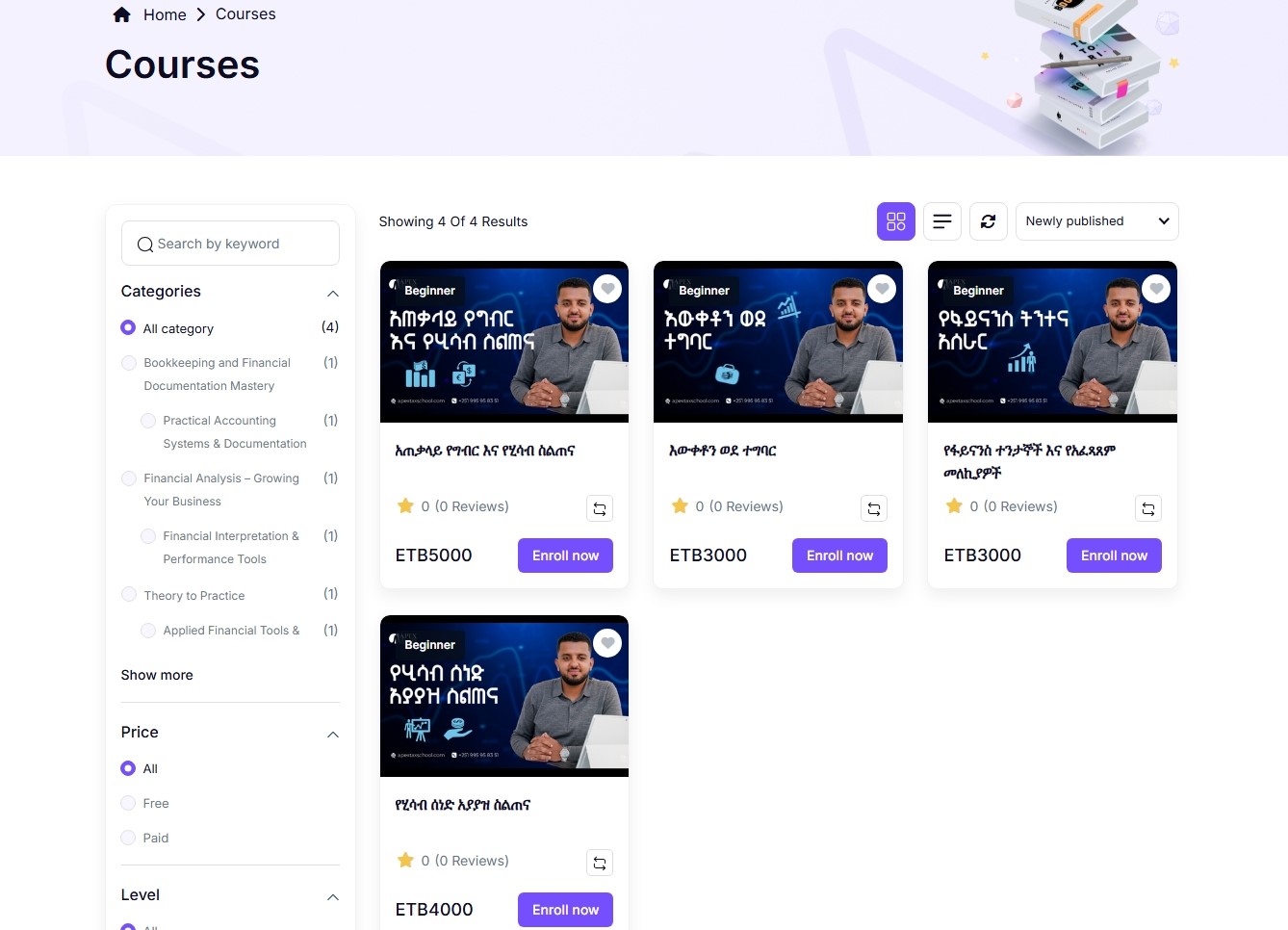Screen dimensions: 1288x930
Task: Click the Search by keyword field
Action: coord(230,244)
